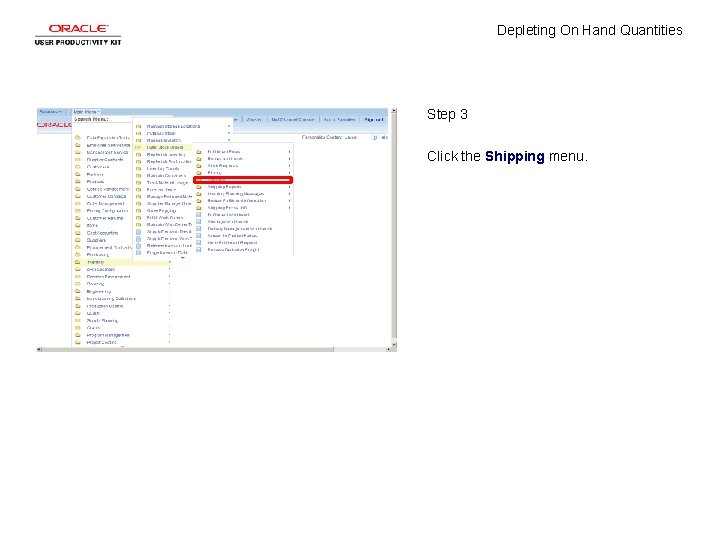This screenshot has width=720, height=540.
Task: Click the vertical scrollbar down arrow
Action: 394,344
